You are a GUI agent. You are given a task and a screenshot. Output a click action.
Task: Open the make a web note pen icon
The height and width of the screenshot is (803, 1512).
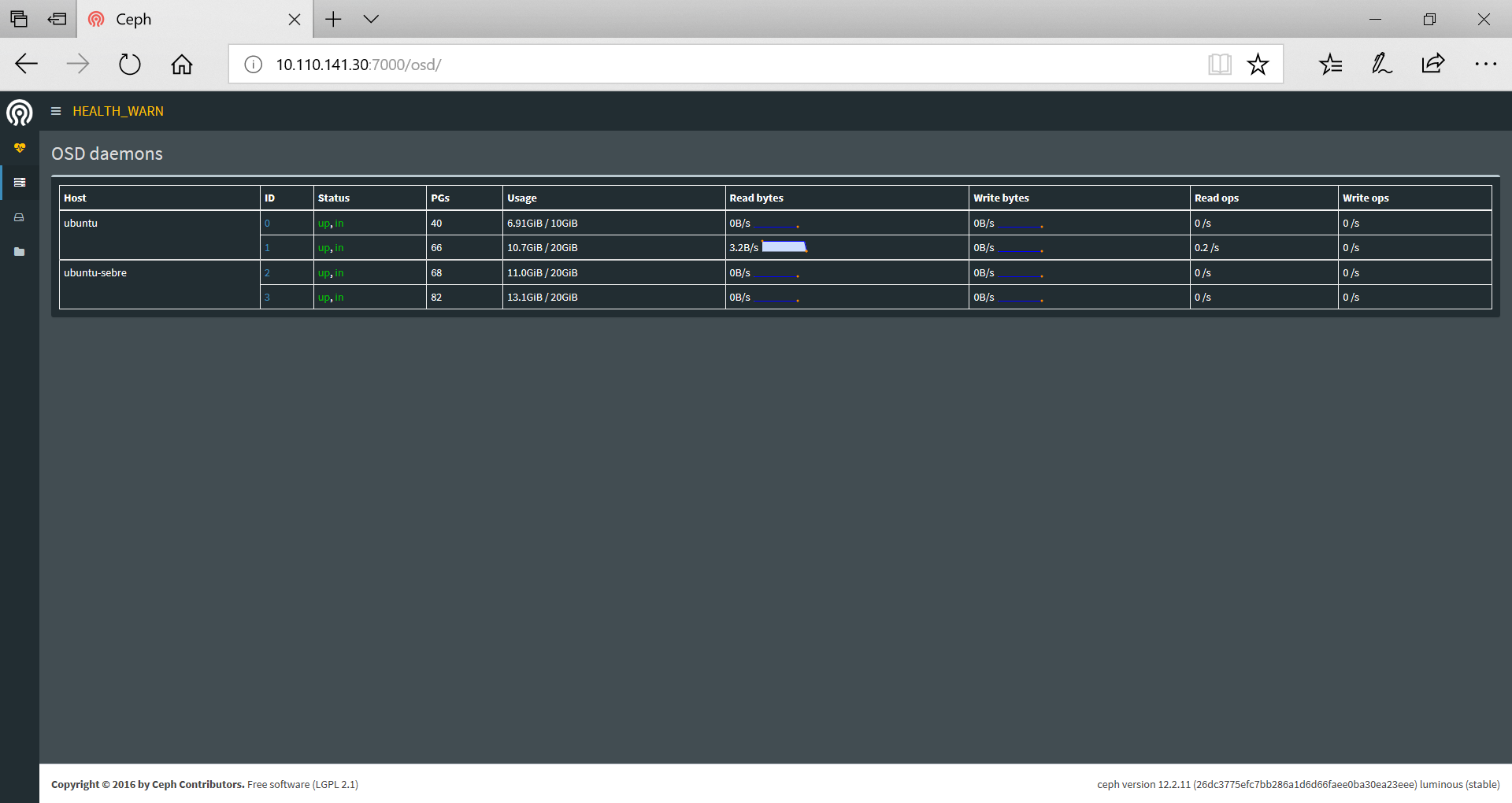(1381, 64)
